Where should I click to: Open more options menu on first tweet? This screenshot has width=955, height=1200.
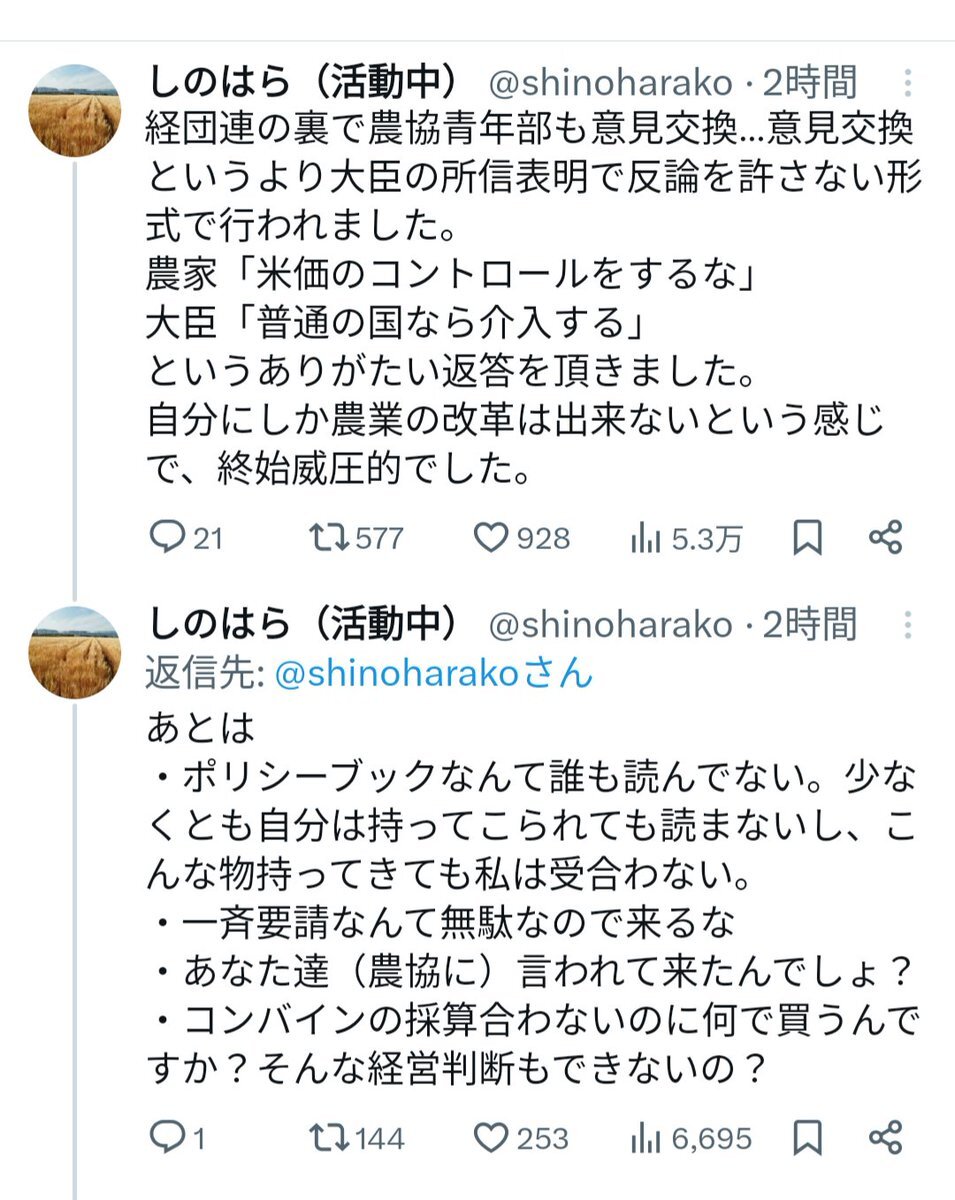(907, 82)
